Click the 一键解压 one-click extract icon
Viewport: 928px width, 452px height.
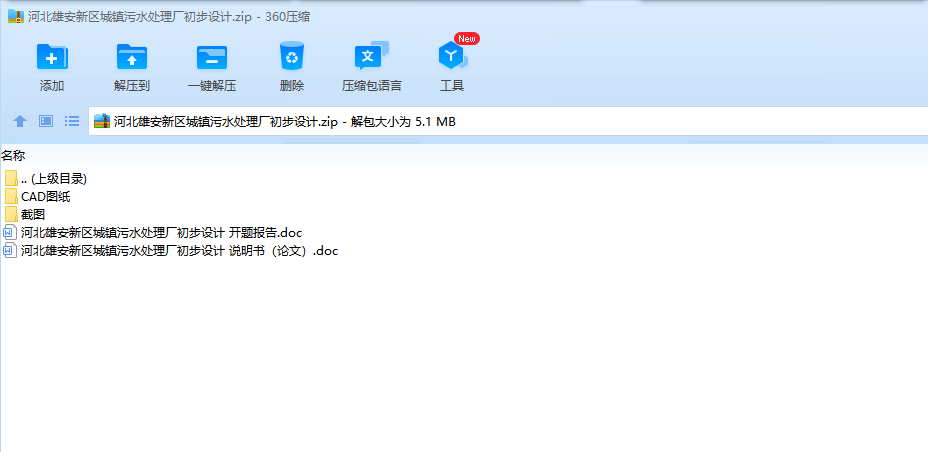(212, 57)
